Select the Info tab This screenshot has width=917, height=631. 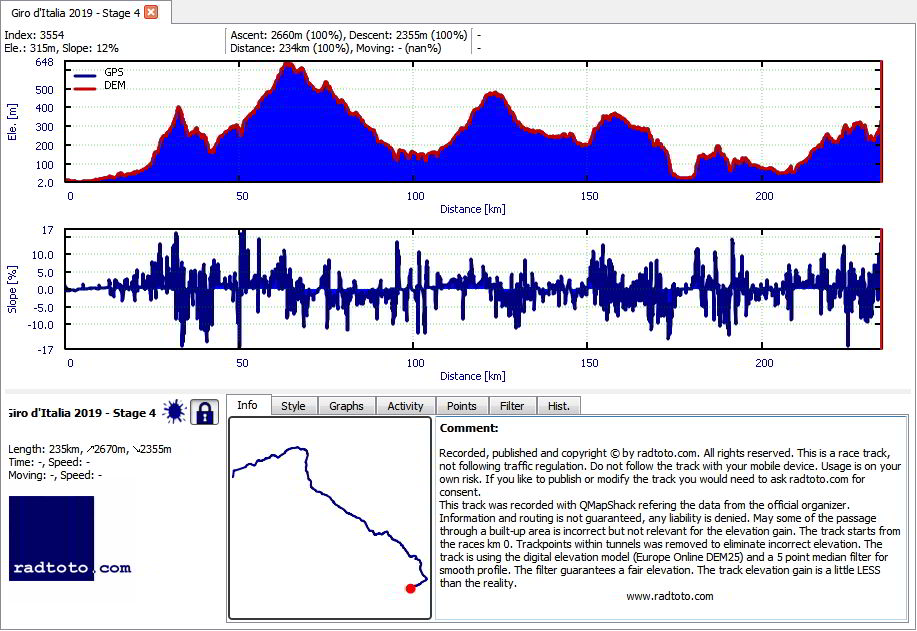click(x=247, y=405)
